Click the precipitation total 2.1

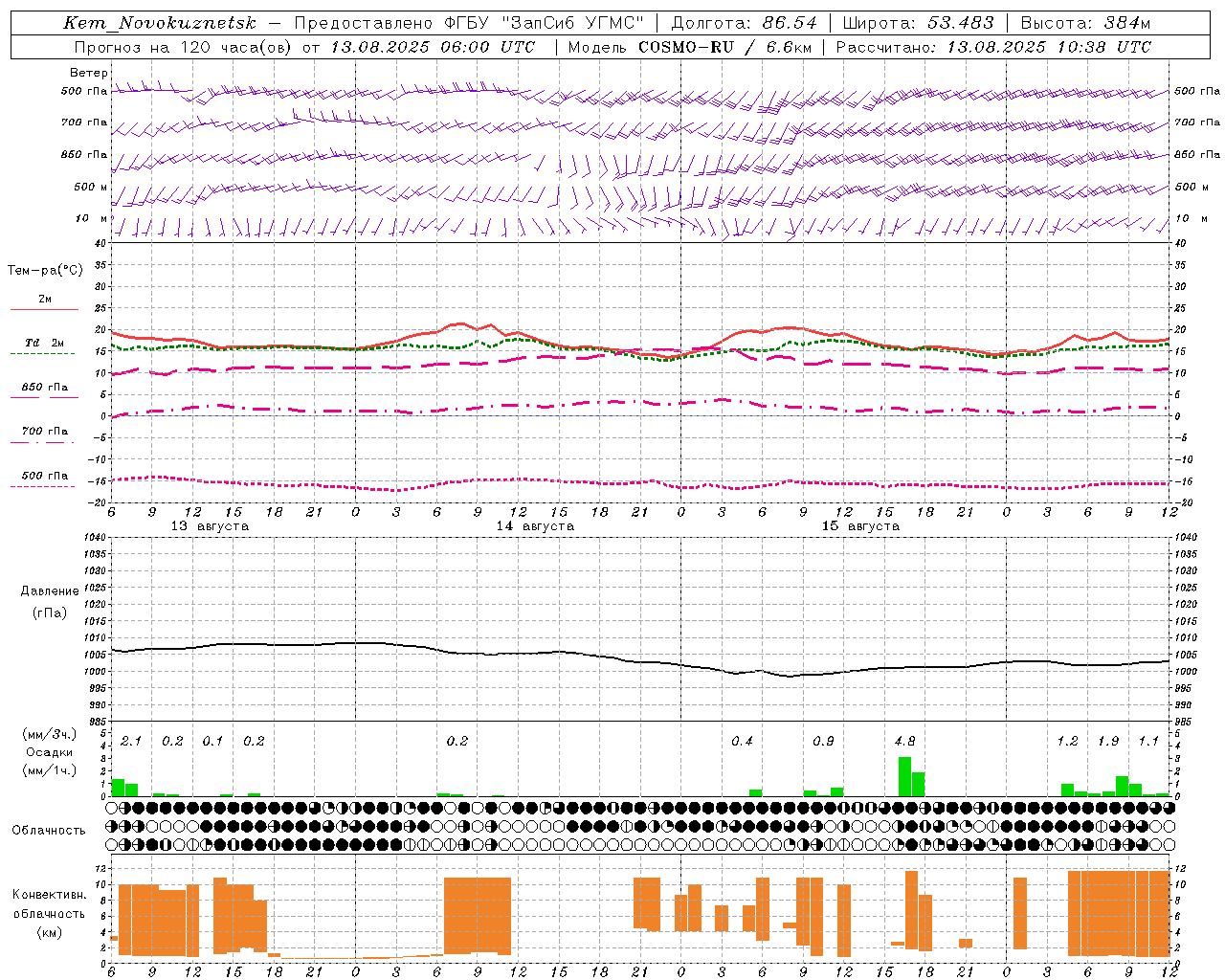[x=131, y=742]
